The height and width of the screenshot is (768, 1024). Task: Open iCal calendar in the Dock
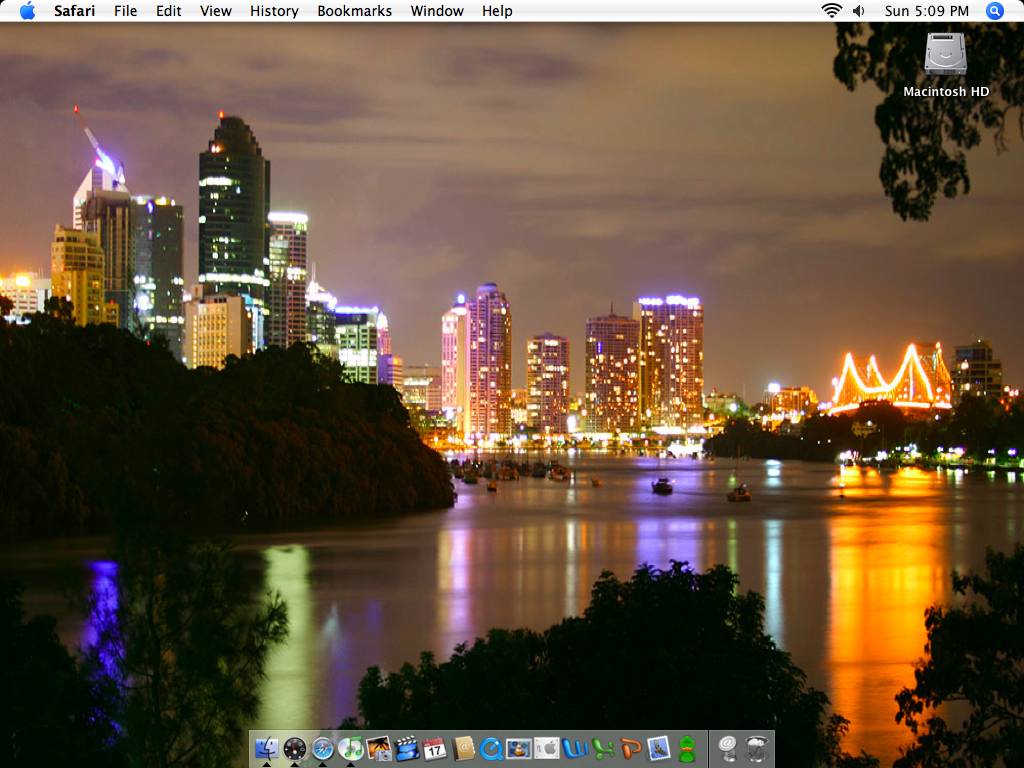[434, 748]
